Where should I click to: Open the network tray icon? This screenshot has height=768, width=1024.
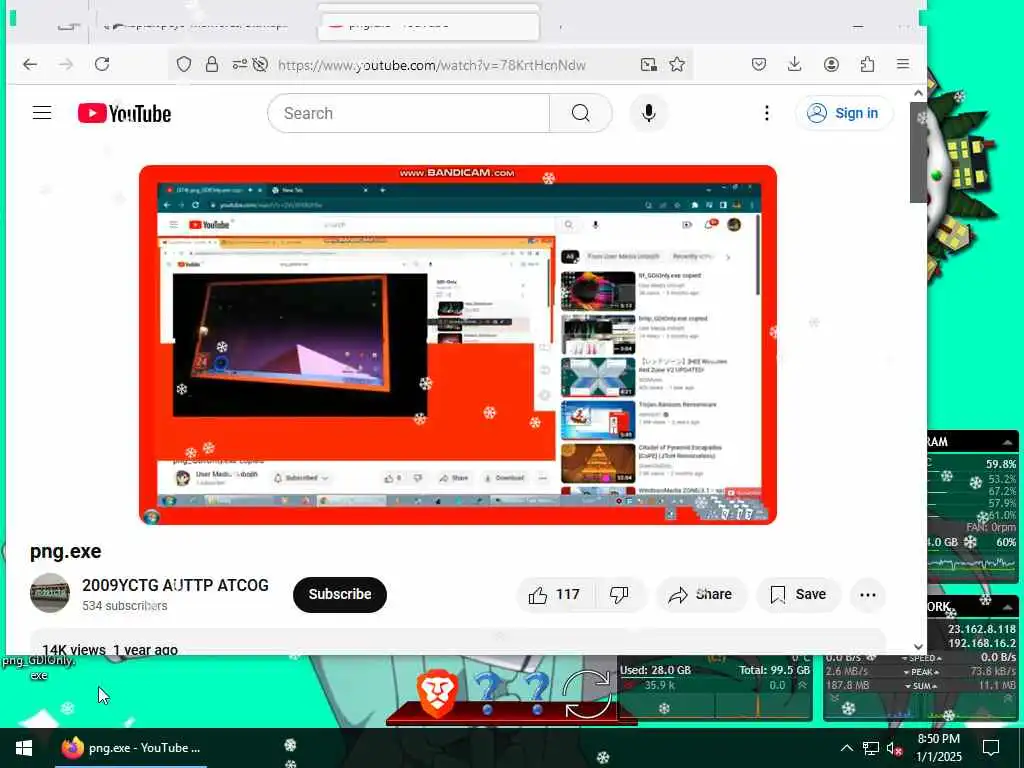[x=871, y=748]
